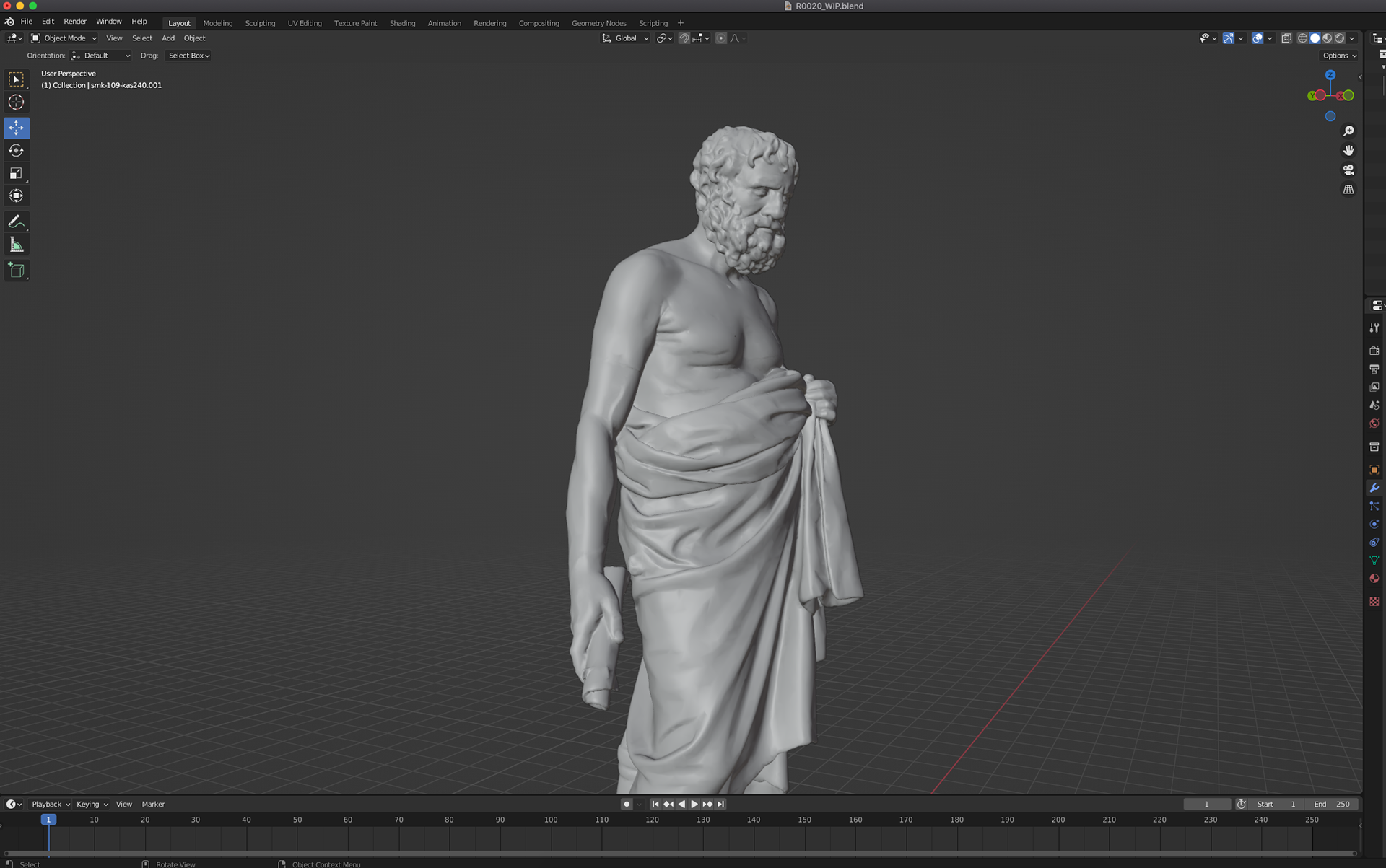Jump to timeline start frame button

pyautogui.click(x=655, y=804)
